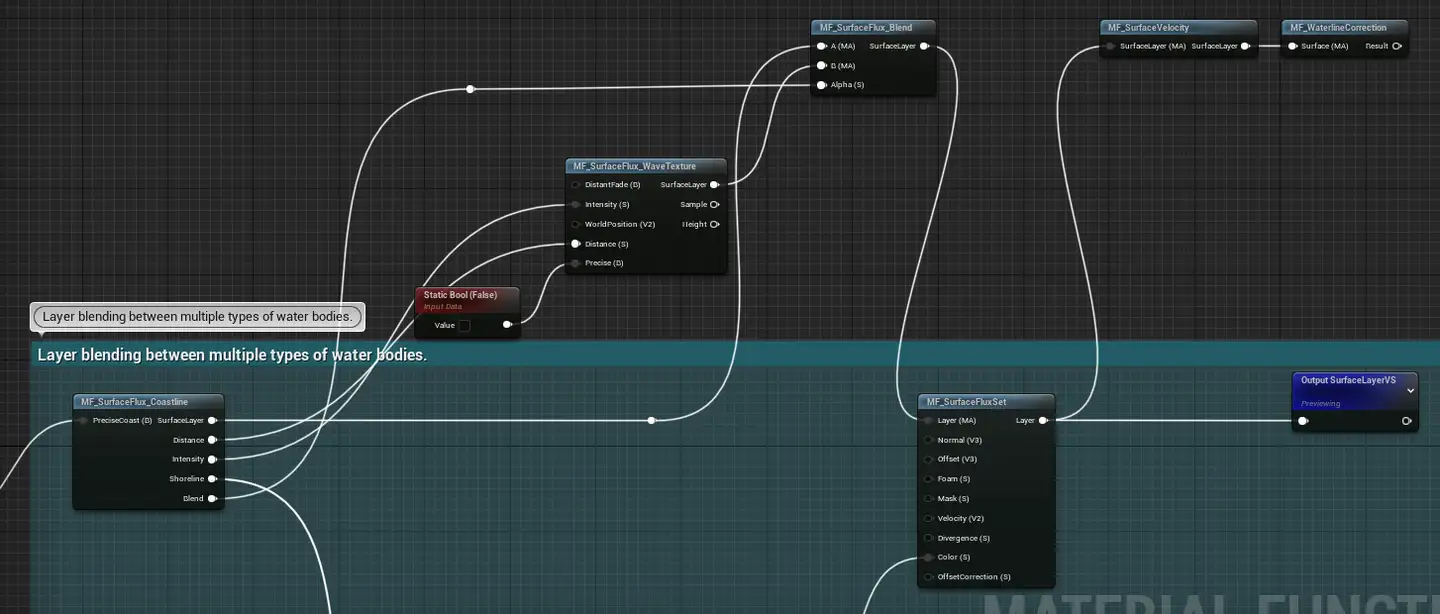Click the OffsetCorrection (S) pin on MF_SurfaceFluxSet
This screenshot has height=614, width=1440.
tap(928, 577)
